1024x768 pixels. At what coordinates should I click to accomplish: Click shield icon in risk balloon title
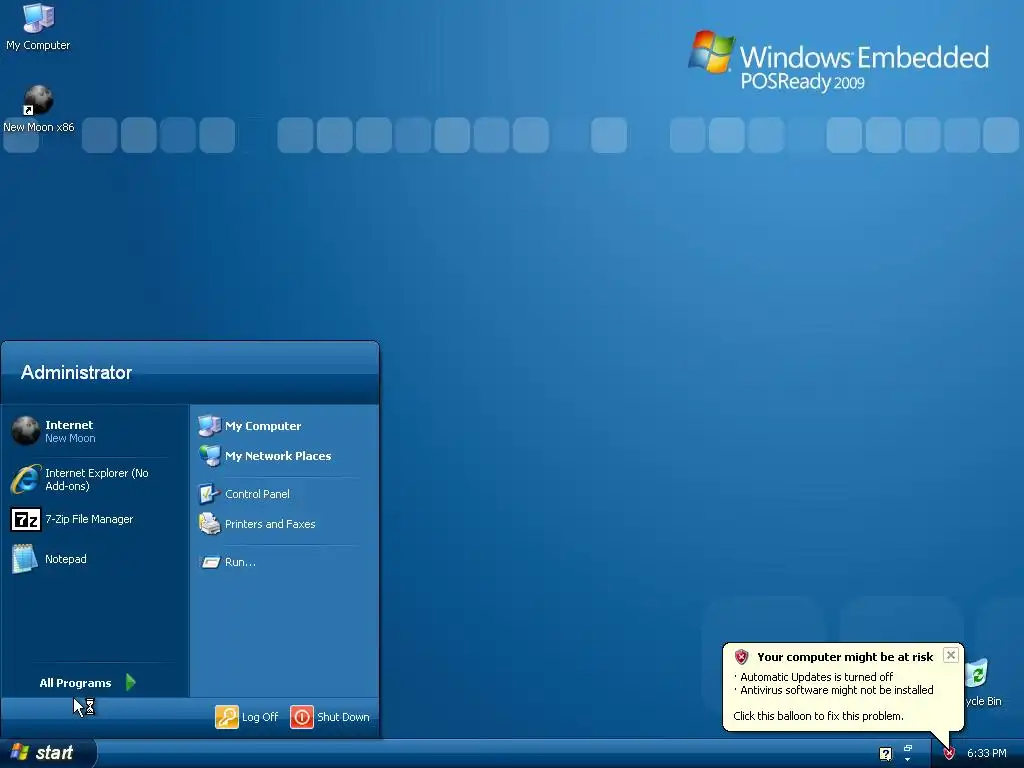click(741, 657)
